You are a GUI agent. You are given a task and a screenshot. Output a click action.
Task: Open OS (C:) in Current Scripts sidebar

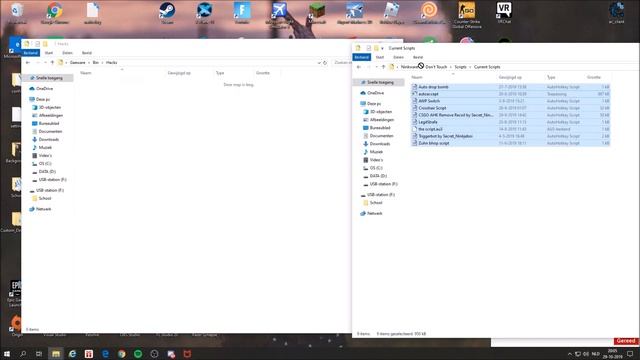(x=376, y=168)
